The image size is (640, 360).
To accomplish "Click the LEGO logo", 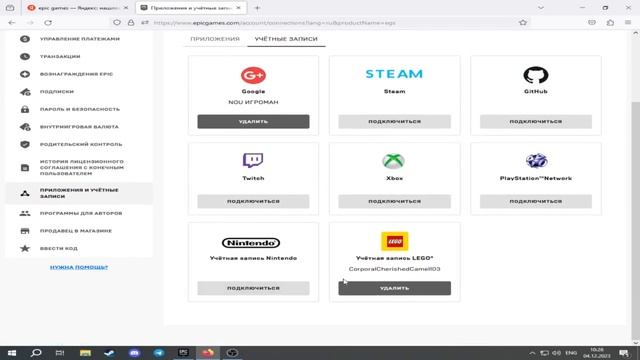I will pyautogui.click(x=394, y=241).
